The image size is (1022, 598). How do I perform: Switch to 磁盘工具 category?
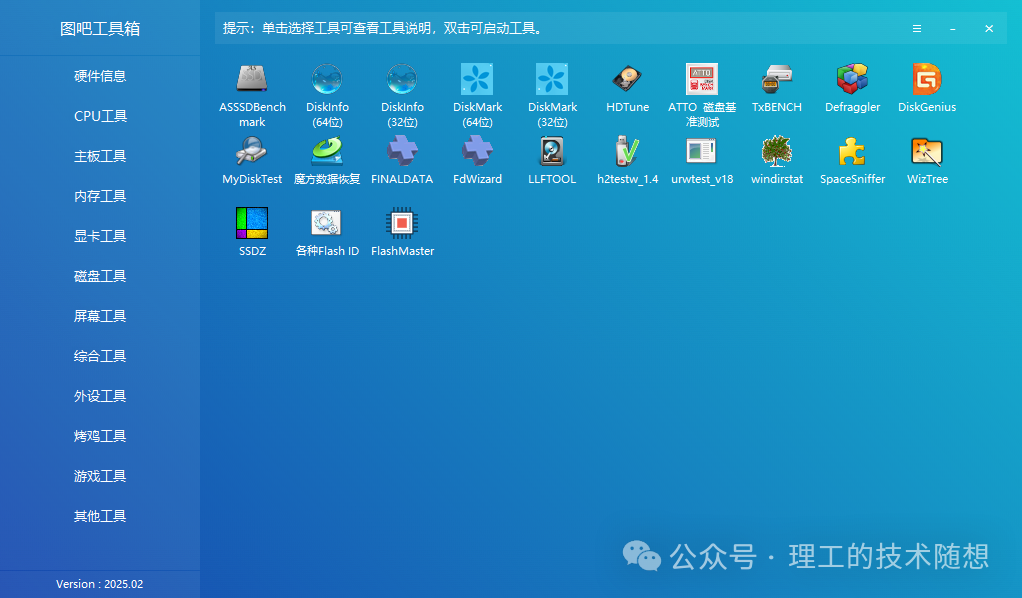(x=100, y=275)
